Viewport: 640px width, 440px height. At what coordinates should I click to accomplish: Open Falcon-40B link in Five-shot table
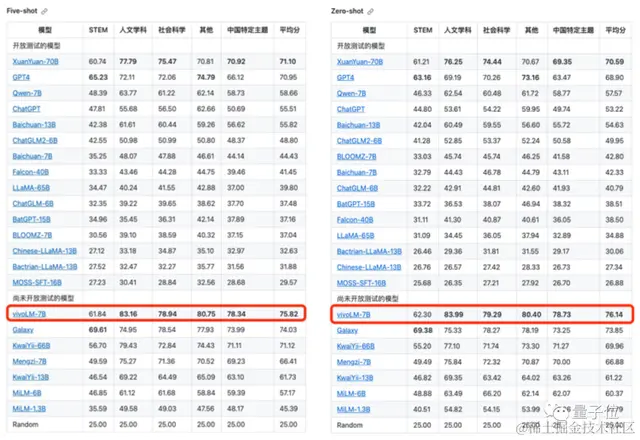[31, 172]
